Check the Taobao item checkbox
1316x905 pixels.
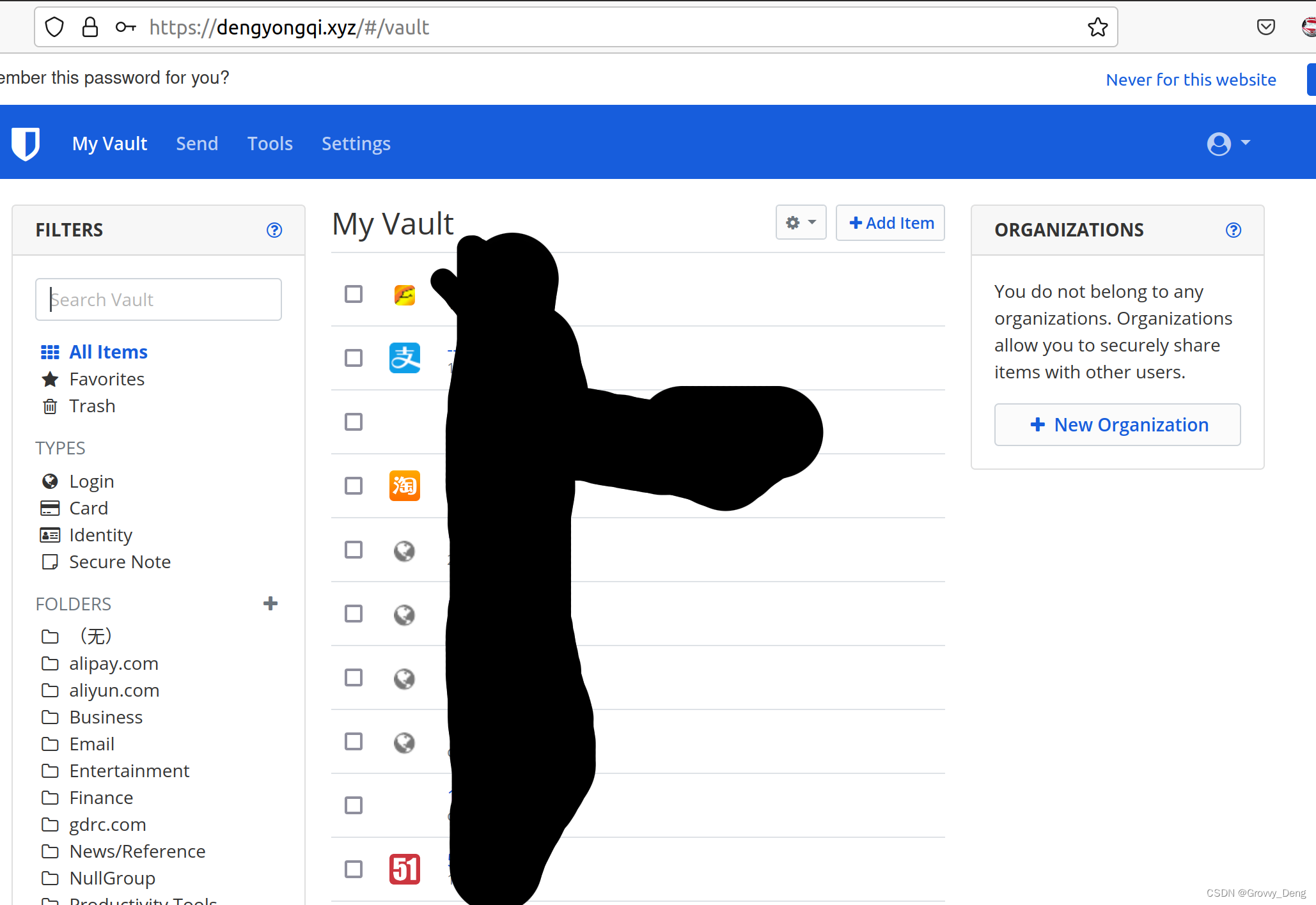(354, 486)
